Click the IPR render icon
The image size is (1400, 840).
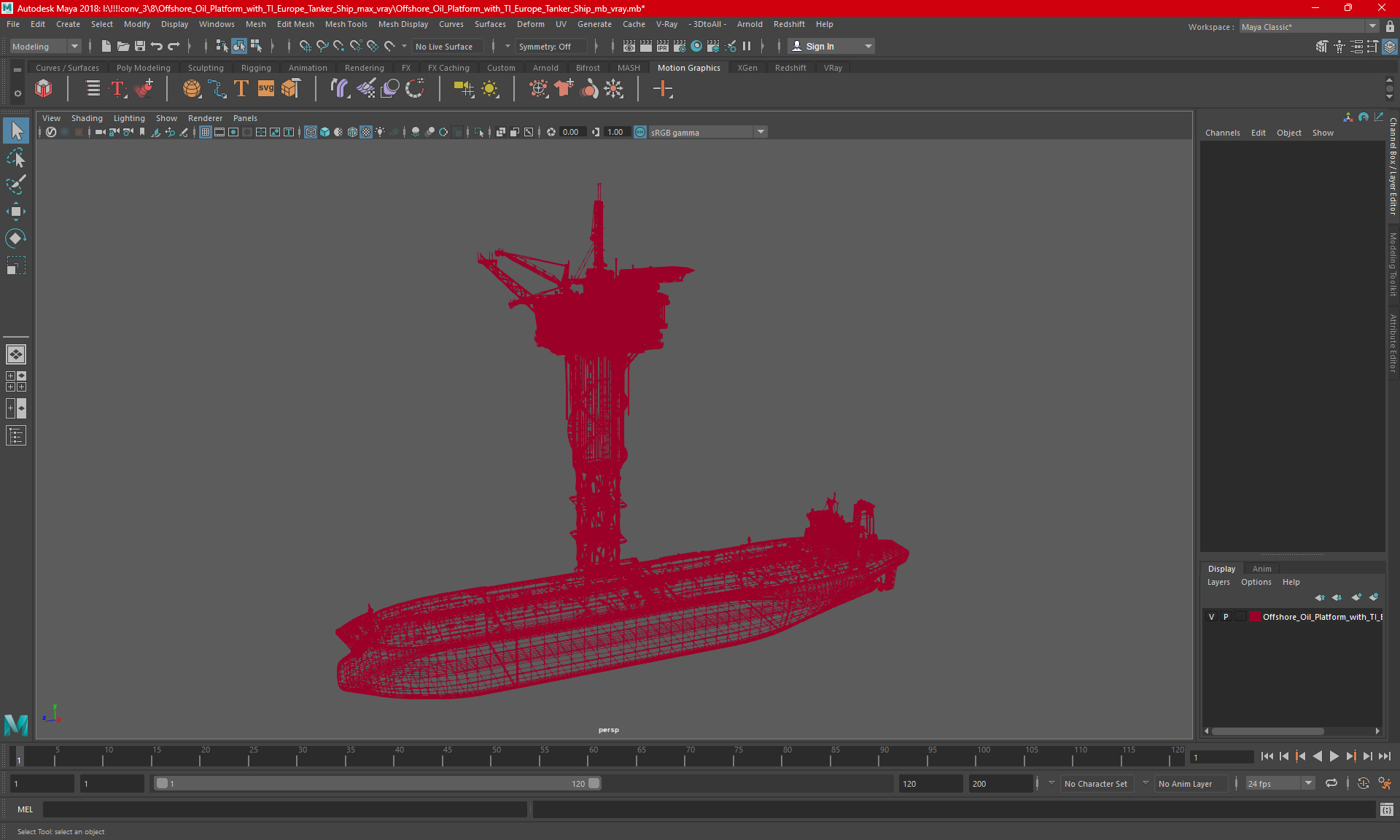[663, 46]
